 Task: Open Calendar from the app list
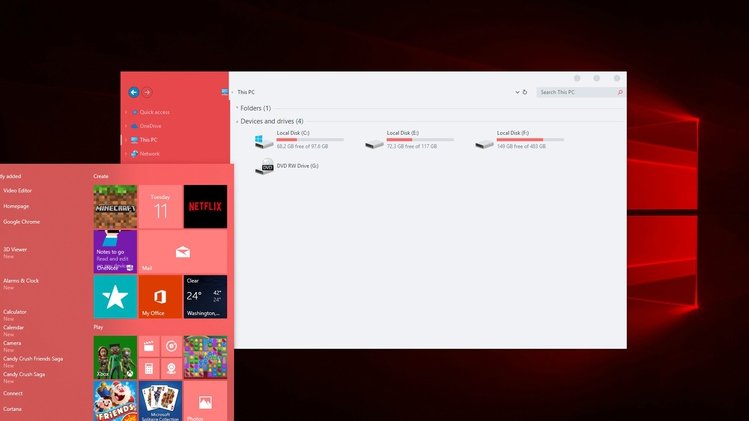pyautogui.click(x=13, y=328)
